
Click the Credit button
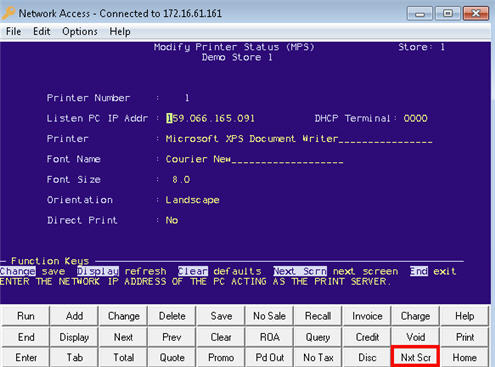[x=367, y=337]
